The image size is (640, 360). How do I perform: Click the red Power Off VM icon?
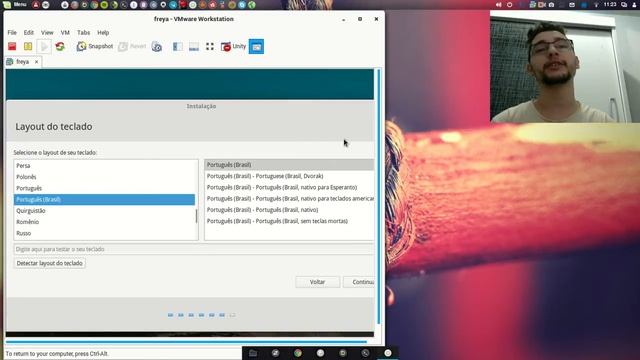tap(12, 46)
